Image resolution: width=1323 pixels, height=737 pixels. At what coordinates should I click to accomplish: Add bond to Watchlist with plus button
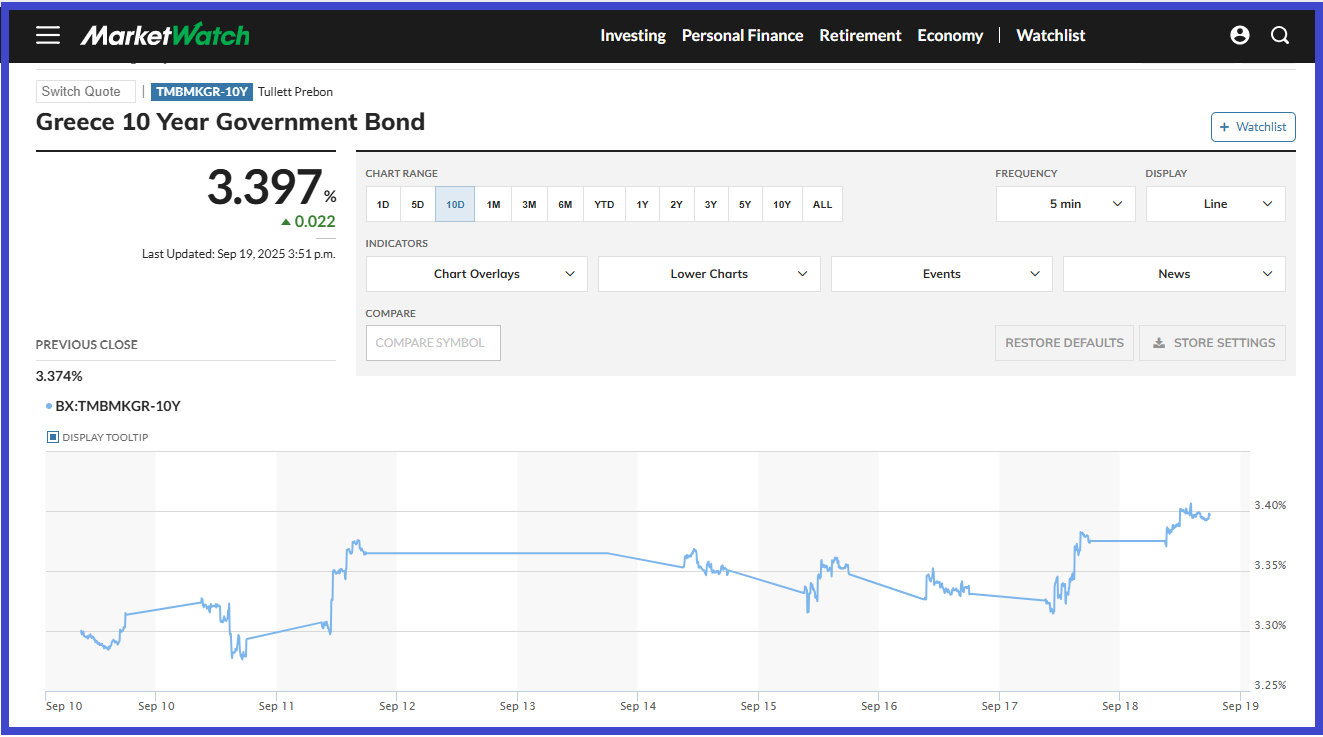1253,127
